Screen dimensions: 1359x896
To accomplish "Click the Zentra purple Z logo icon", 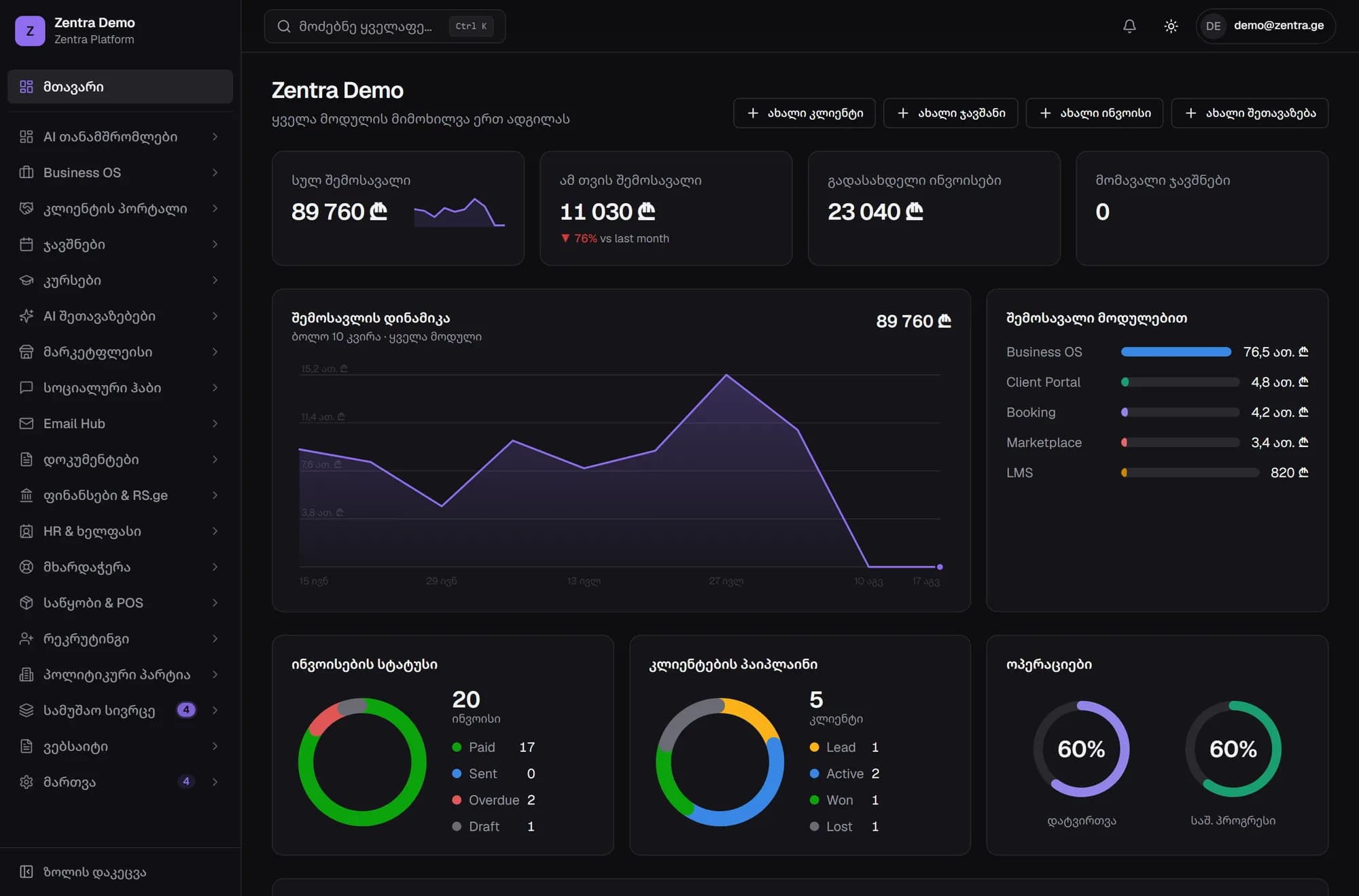I will (30, 31).
